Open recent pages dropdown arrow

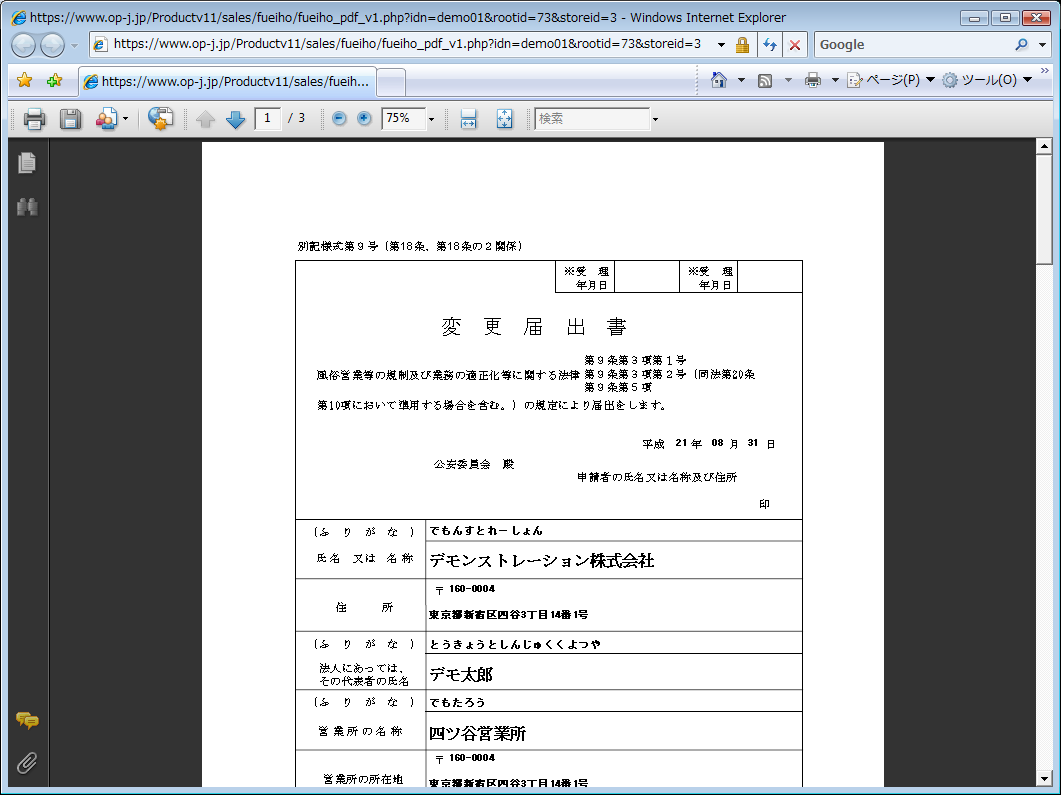point(74,45)
